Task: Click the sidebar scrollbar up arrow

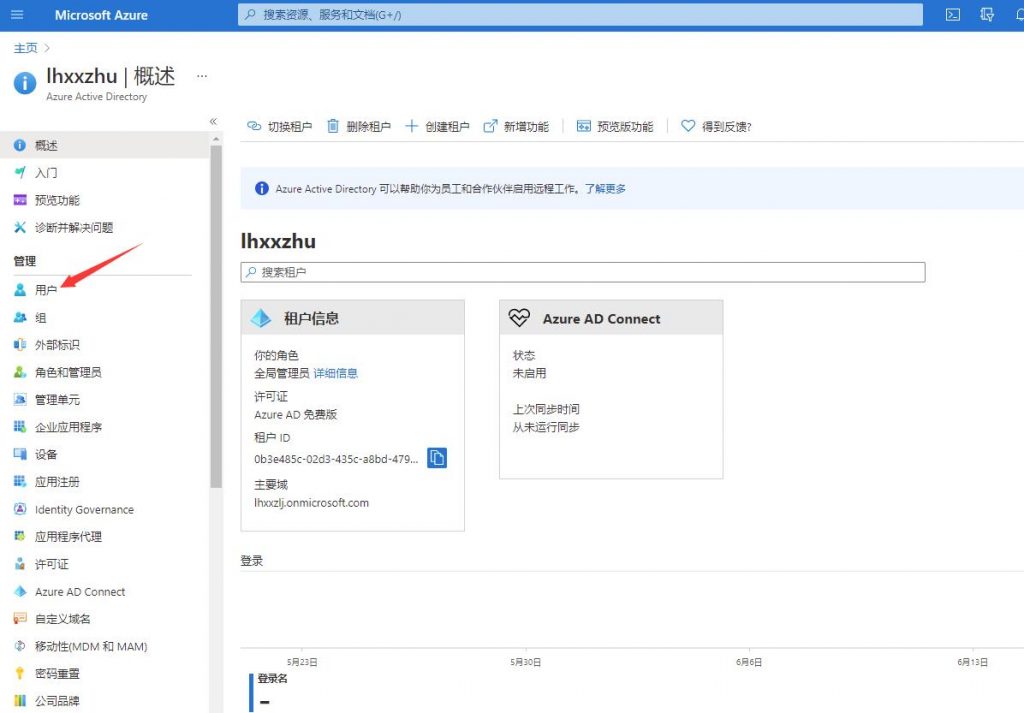Action: 216,139
